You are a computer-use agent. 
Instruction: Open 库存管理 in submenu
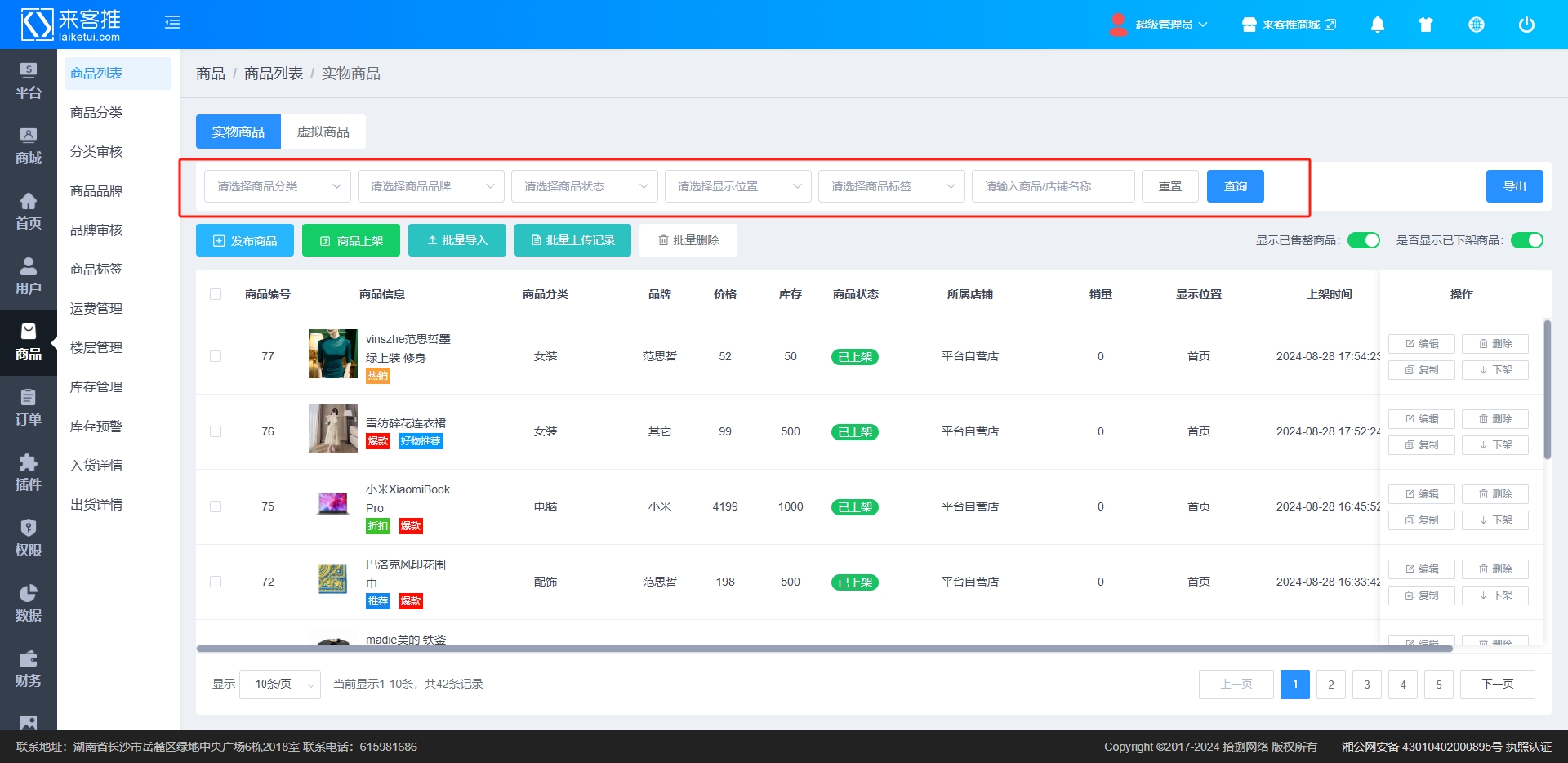pyautogui.click(x=96, y=386)
